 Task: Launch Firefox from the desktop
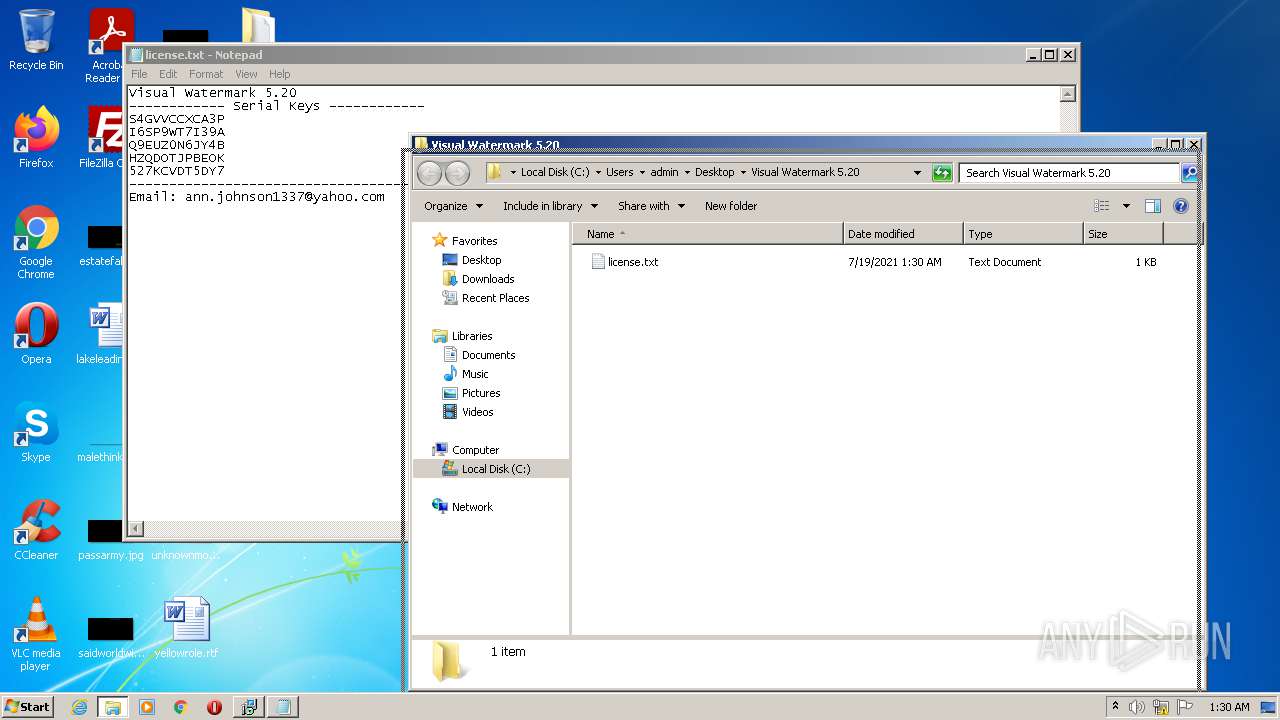tap(36, 138)
